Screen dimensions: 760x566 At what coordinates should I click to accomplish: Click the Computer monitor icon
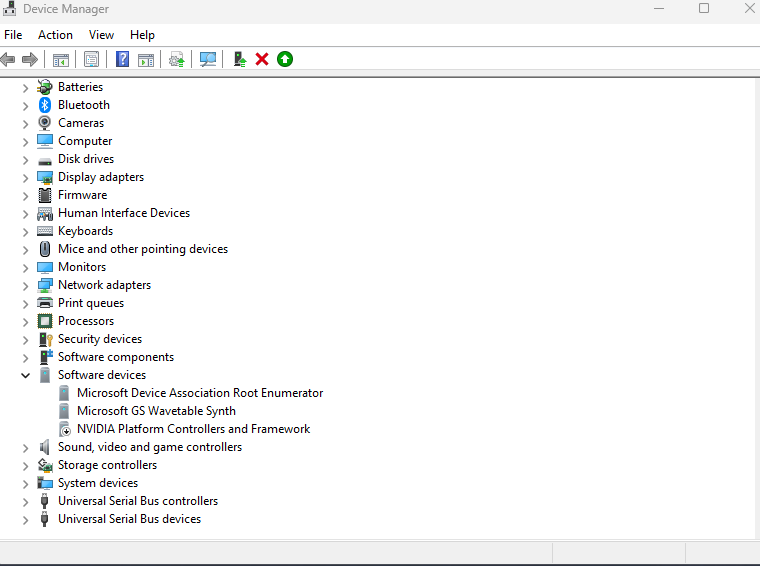coord(45,141)
